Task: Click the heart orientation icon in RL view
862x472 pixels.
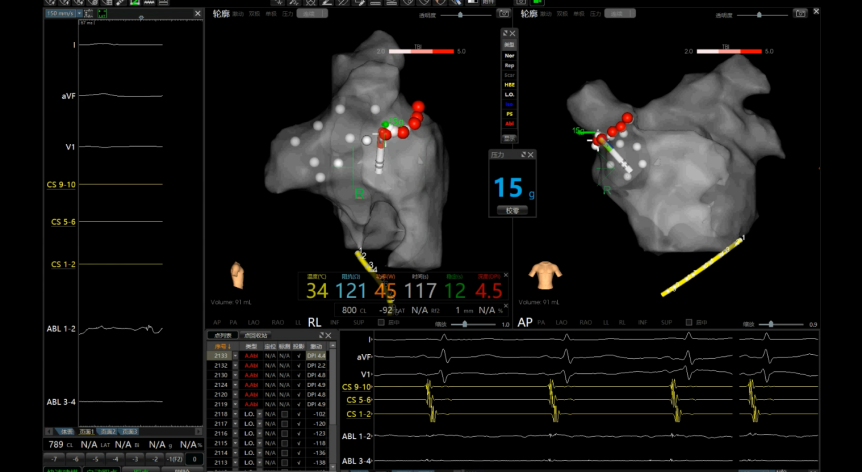Action: pyautogui.click(x=237, y=275)
